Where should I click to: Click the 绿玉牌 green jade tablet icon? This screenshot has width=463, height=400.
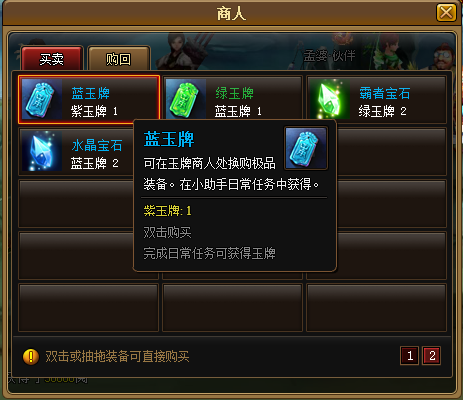pos(186,99)
